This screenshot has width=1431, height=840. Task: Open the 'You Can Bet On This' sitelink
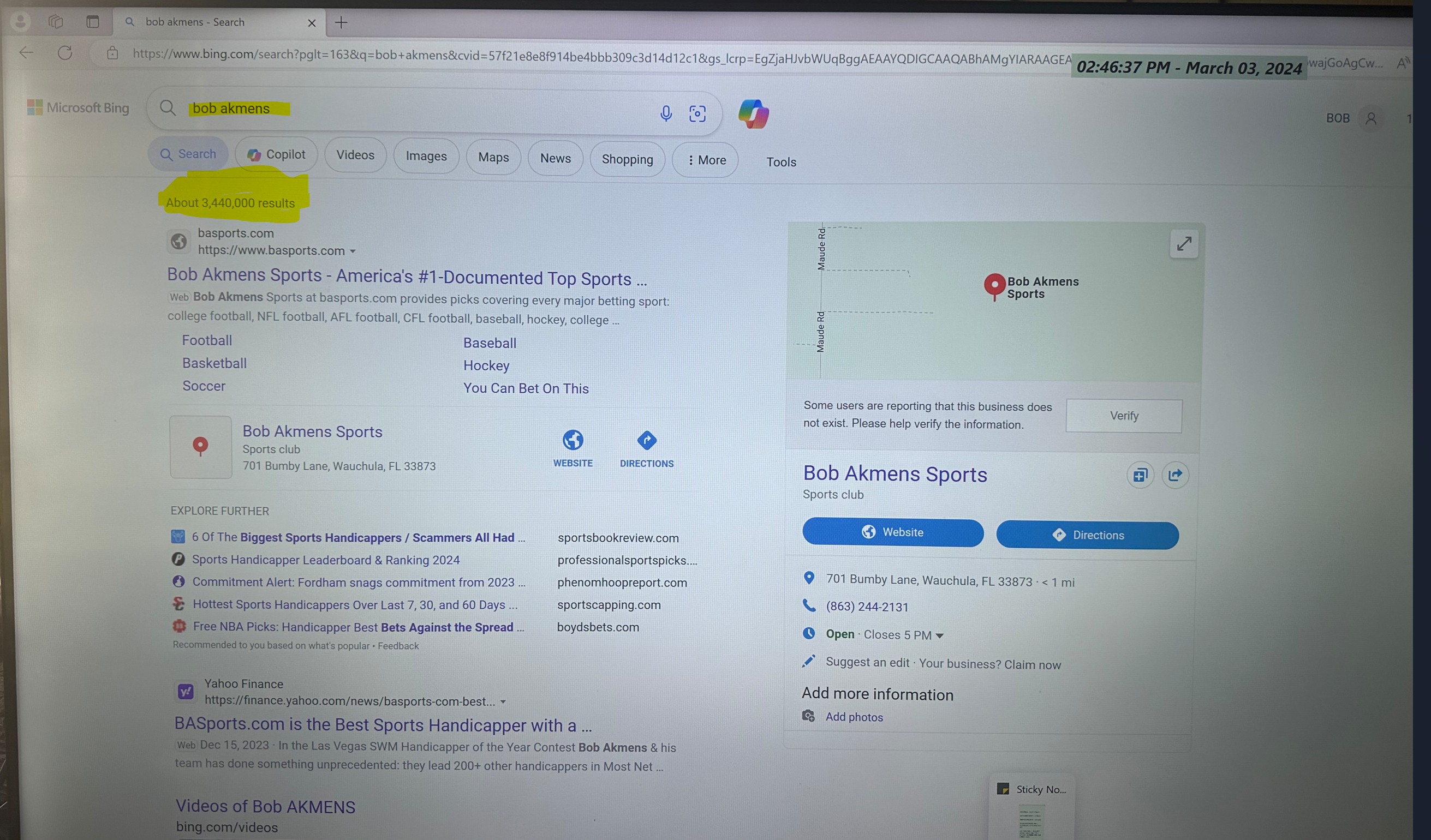(526, 388)
